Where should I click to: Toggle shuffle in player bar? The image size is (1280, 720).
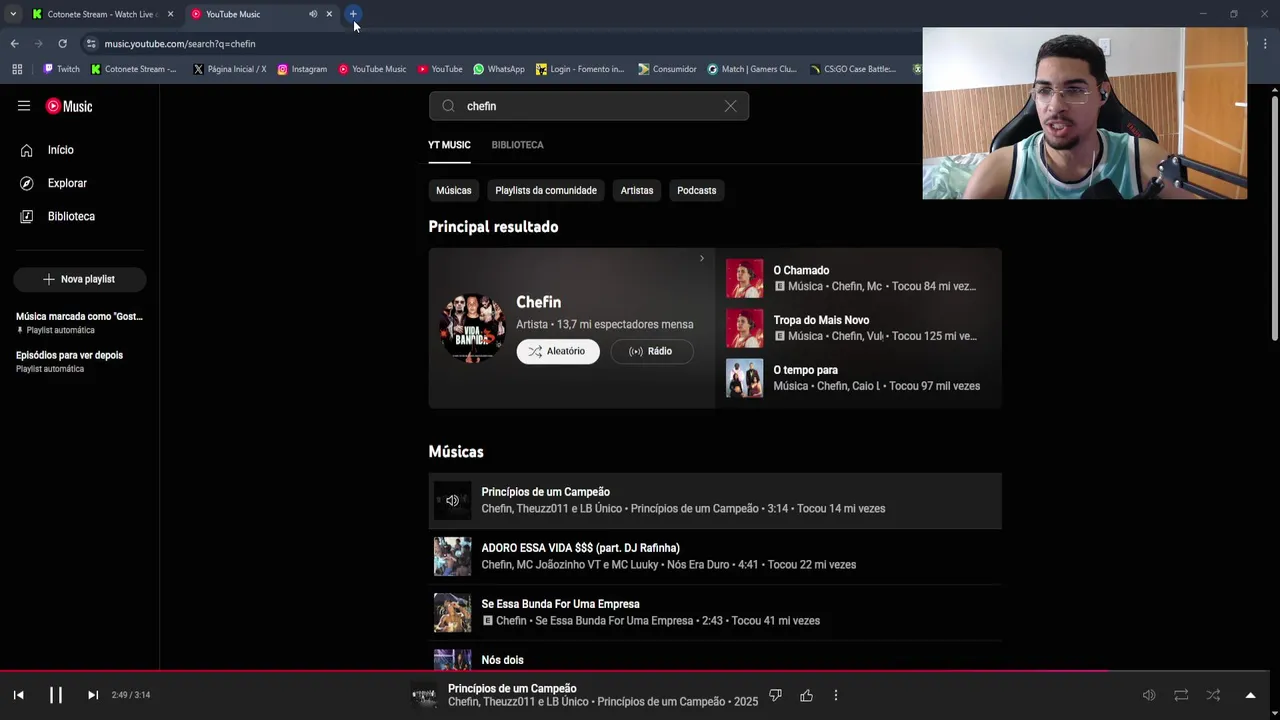coord(1213,695)
